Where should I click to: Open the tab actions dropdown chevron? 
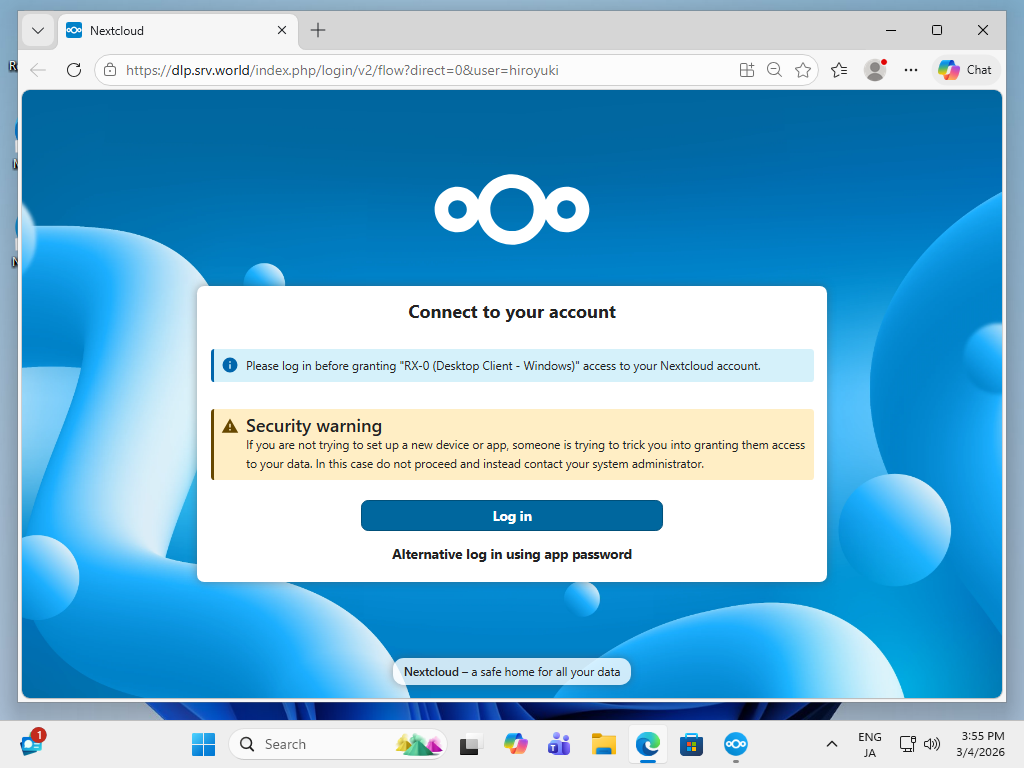coord(38,31)
